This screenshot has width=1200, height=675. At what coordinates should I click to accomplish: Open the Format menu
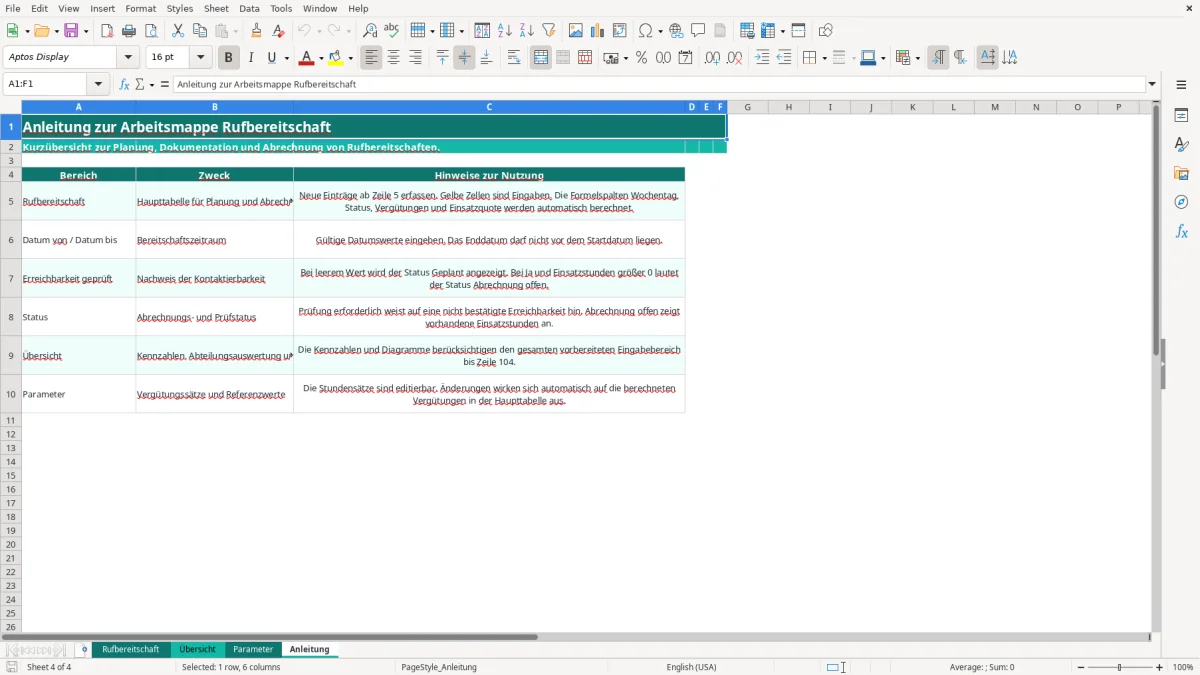point(141,8)
